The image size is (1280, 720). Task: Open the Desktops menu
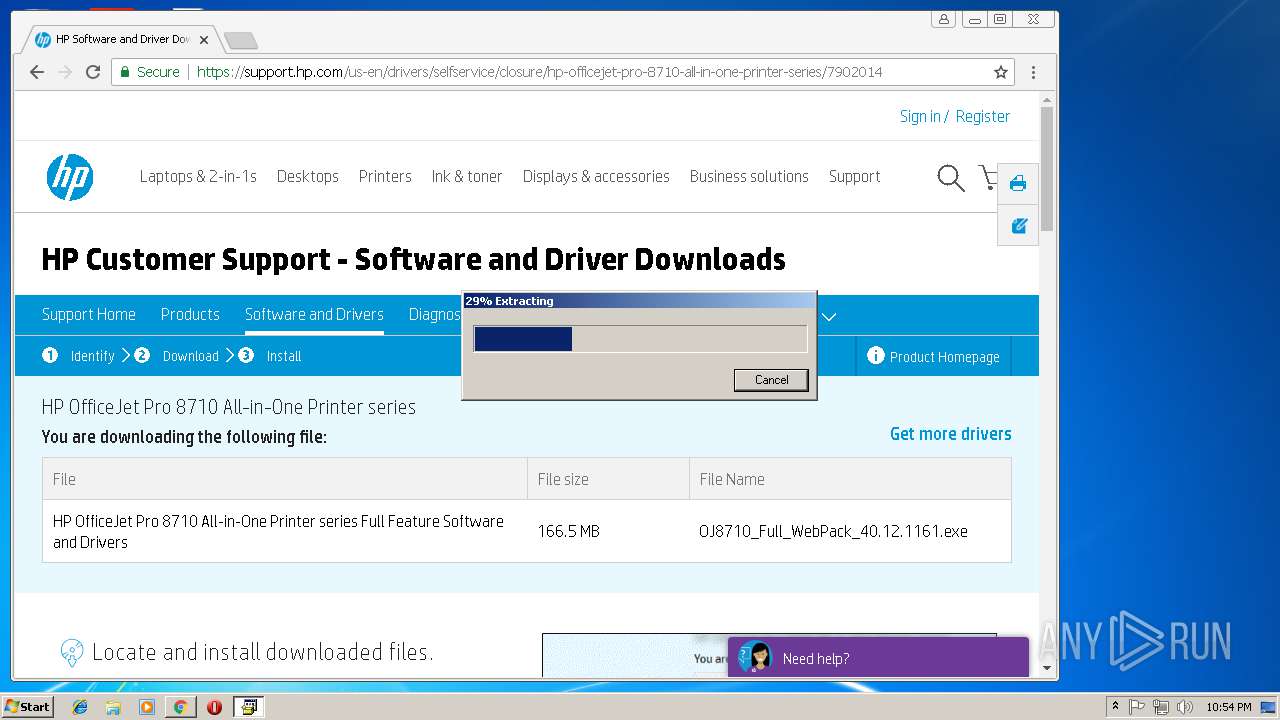(x=308, y=176)
